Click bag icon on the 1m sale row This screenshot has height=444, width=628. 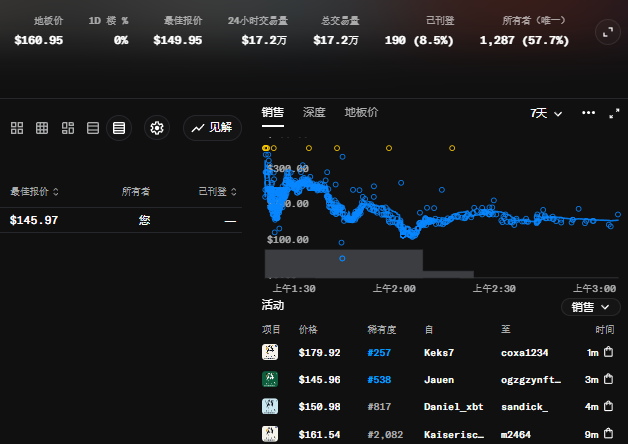(608, 352)
